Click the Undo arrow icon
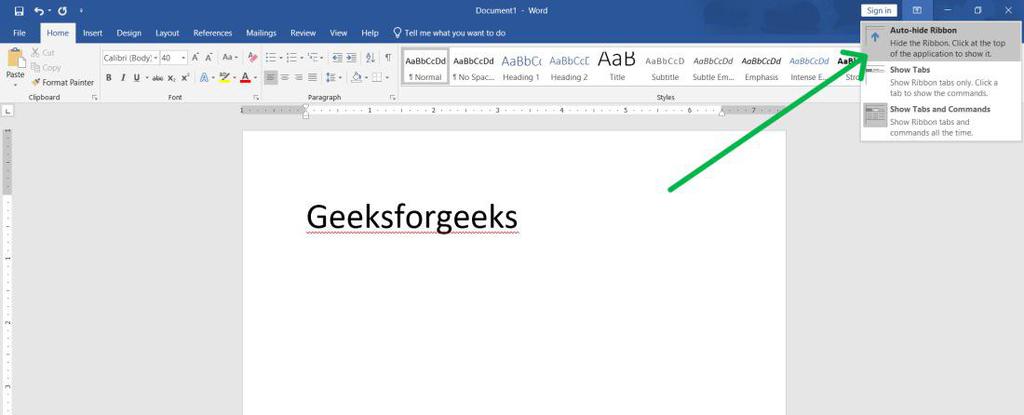Viewport: 1024px width, 415px height. [39, 11]
